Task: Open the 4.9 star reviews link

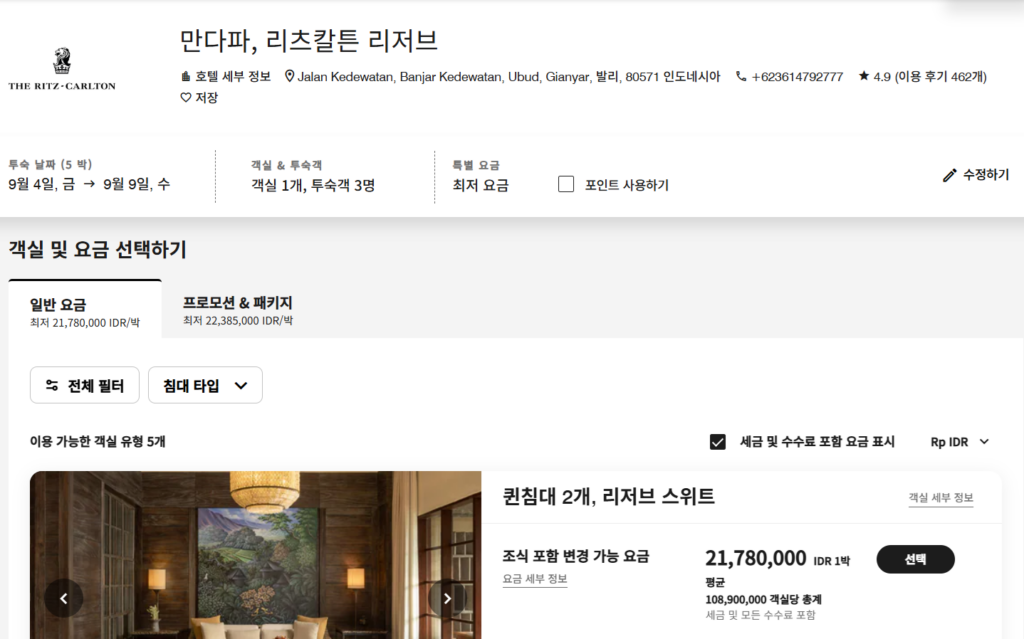Action: [x=922, y=76]
